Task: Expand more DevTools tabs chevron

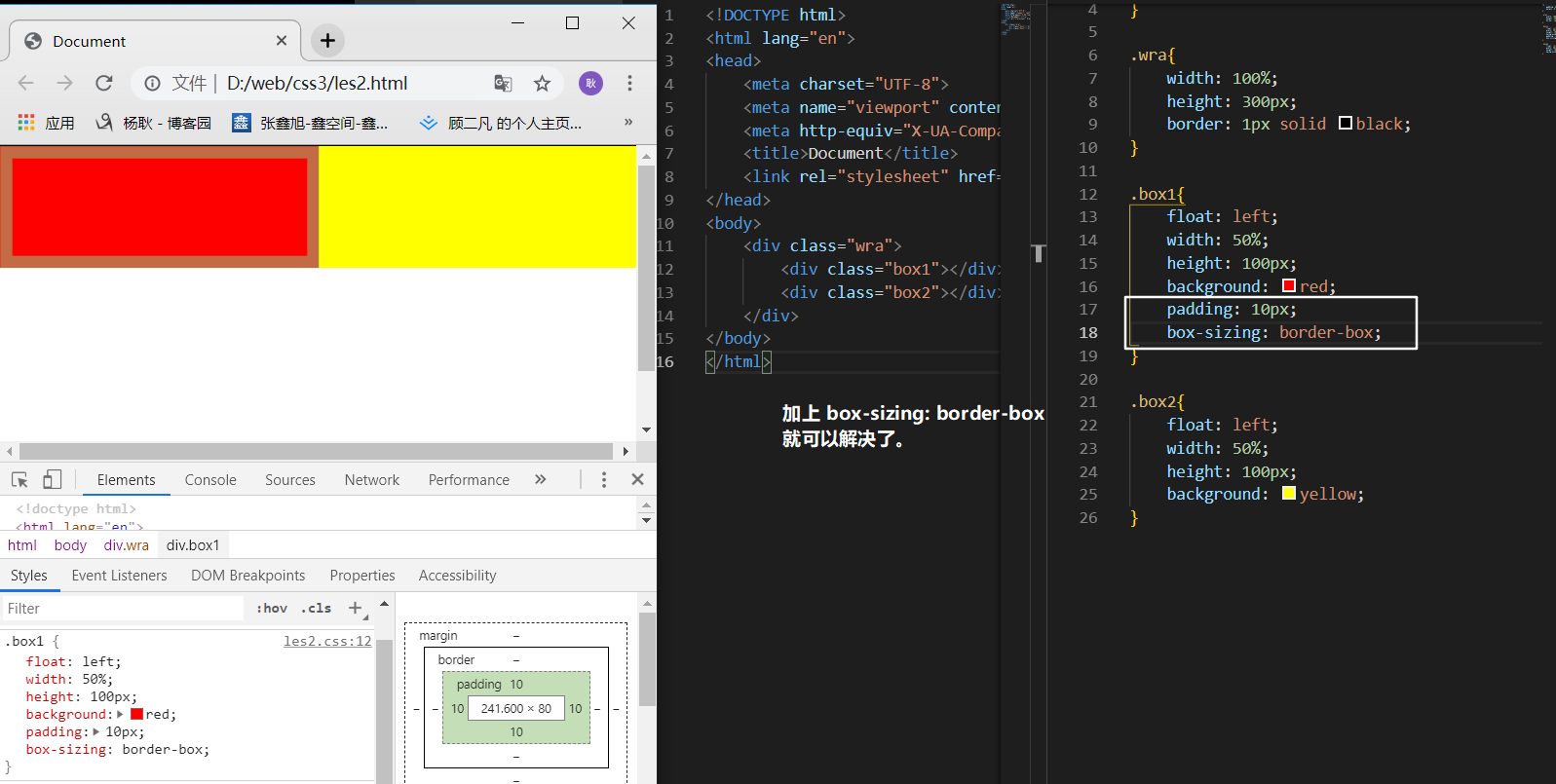Action: coord(541,480)
